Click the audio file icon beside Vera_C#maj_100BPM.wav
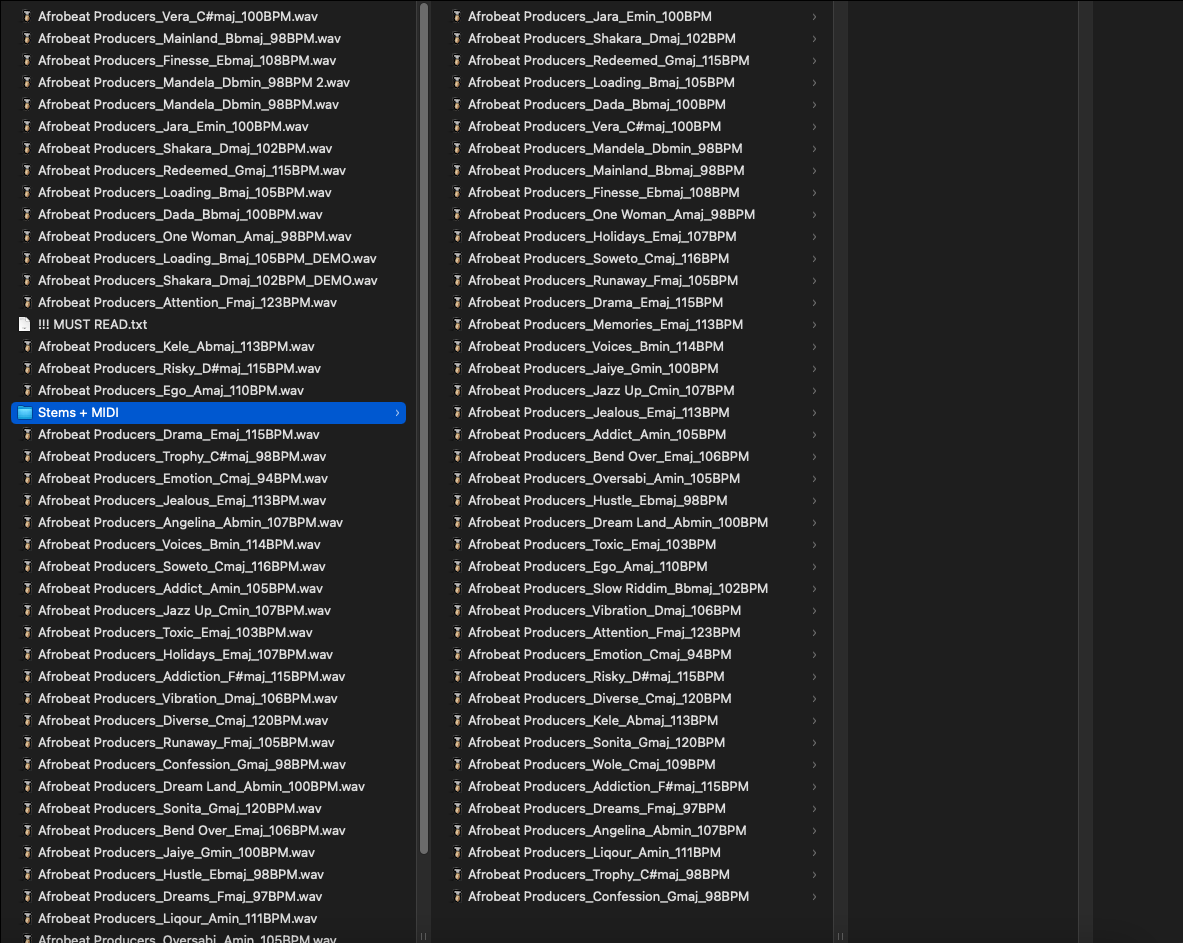This screenshot has height=943, width=1183. (26, 16)
